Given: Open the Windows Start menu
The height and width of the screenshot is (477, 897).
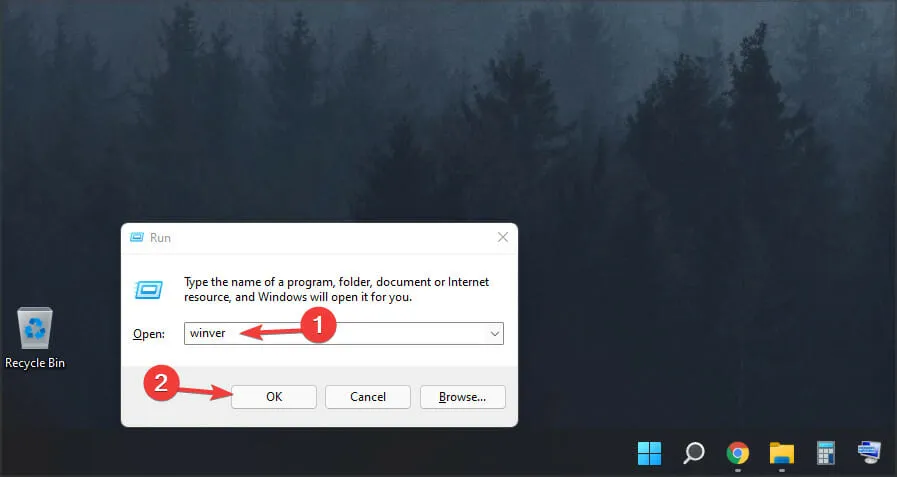Looking at the screenshot, I should coord(649,453).
